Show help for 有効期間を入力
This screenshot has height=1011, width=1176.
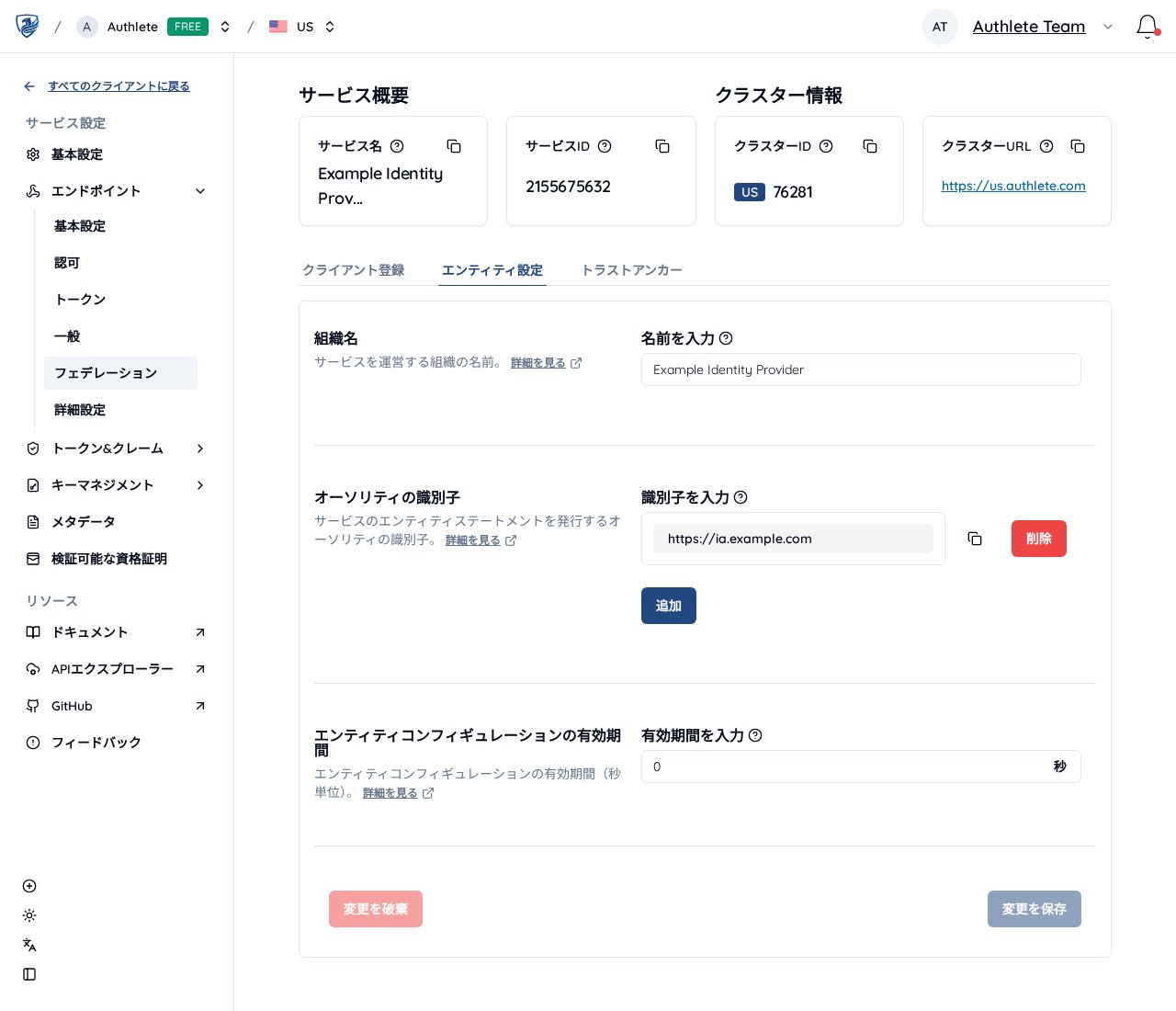[x=755, y=735]
